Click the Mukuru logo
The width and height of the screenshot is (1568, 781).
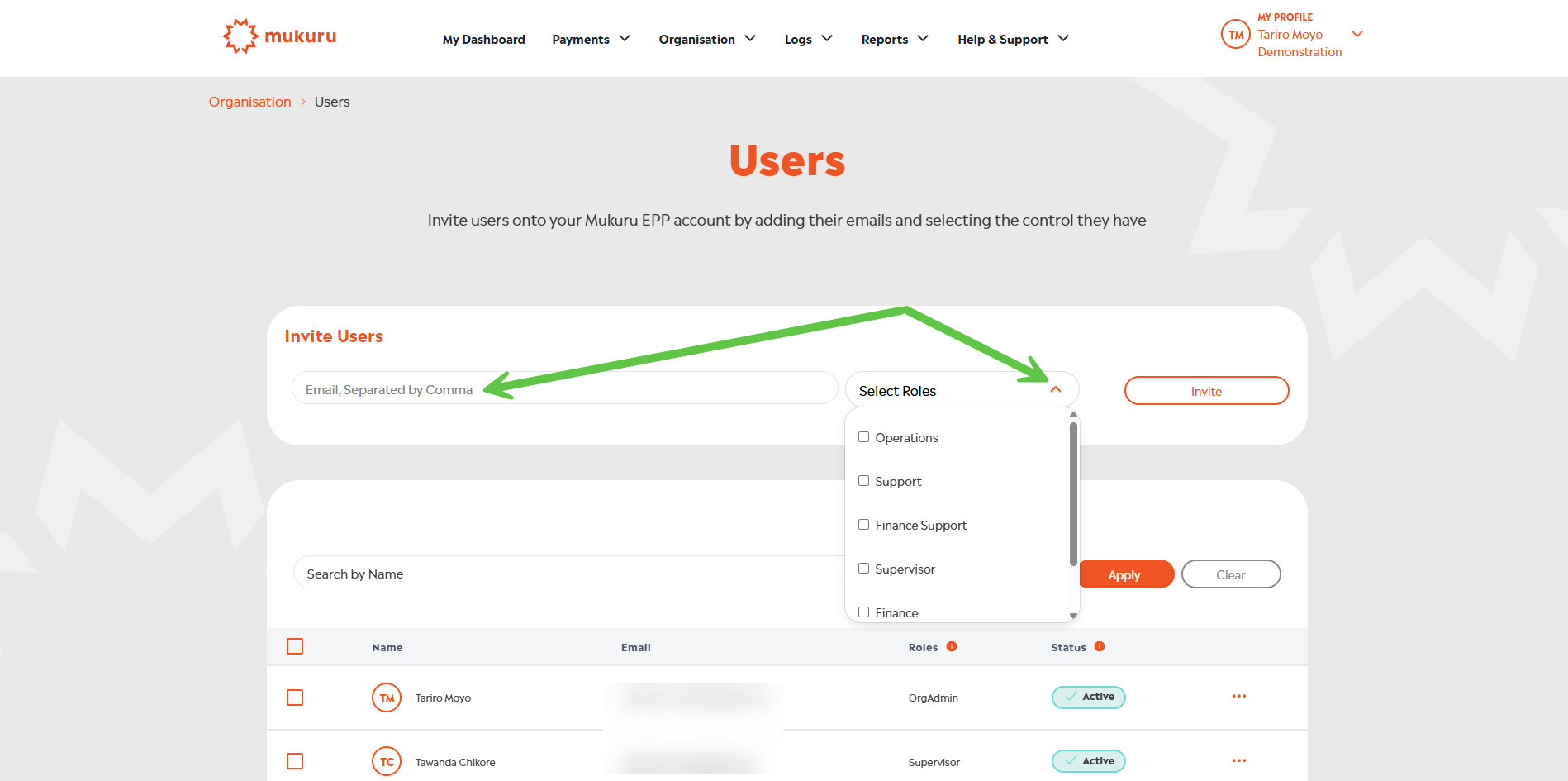tap(279, 36)
